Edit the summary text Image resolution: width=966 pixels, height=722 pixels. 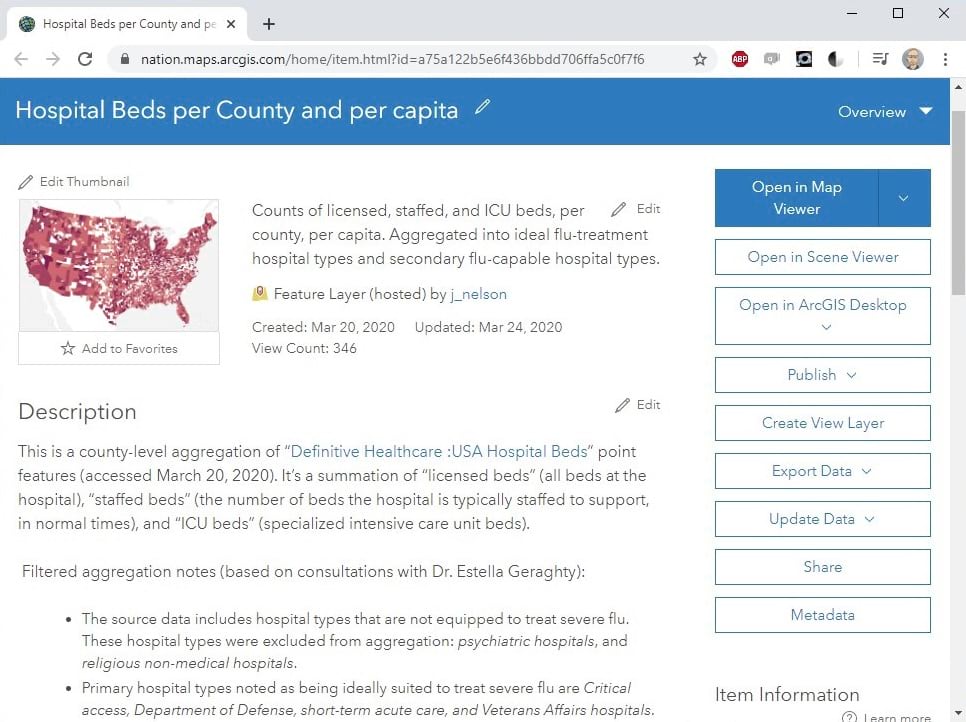[x=636, y=209]
